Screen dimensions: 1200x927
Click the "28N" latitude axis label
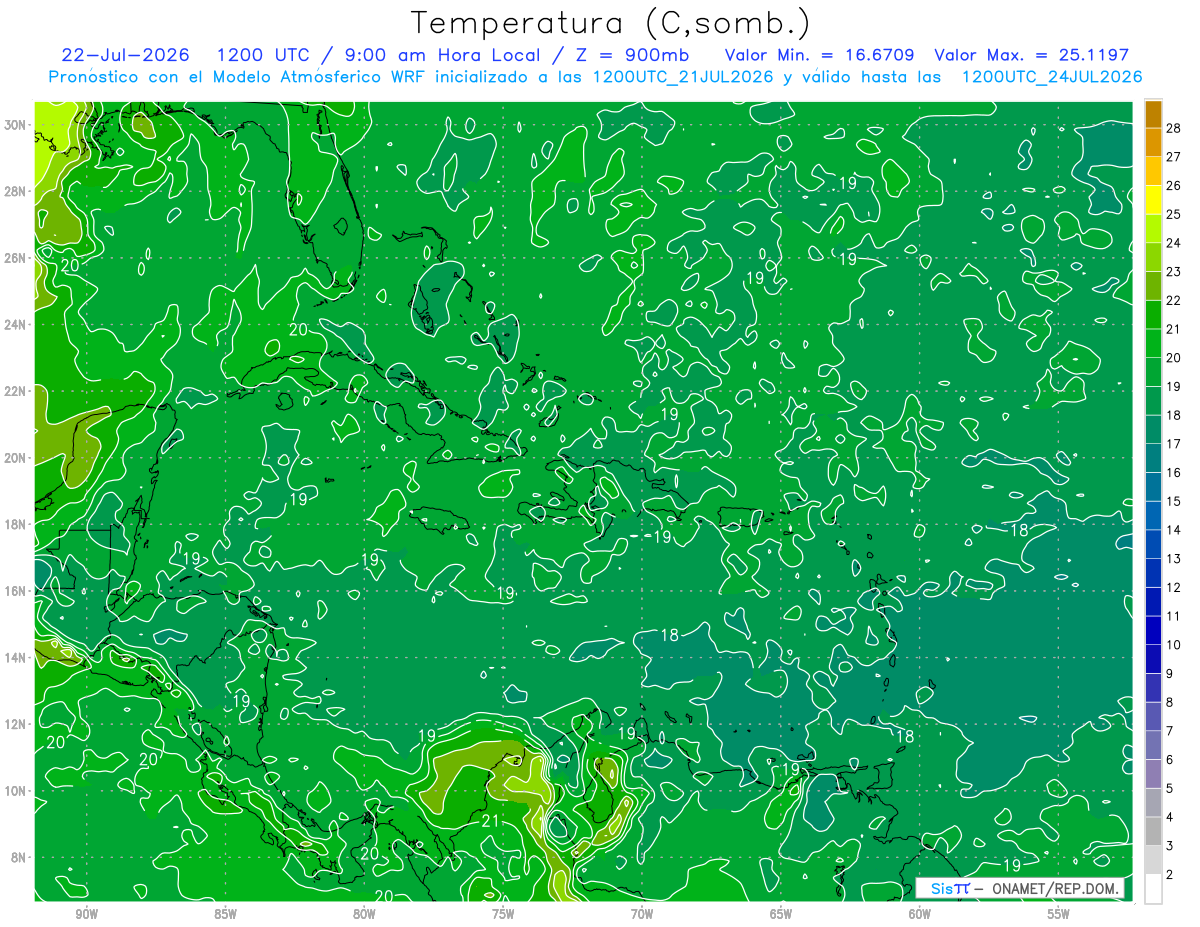pyautogui.click(x=17, y=191)
